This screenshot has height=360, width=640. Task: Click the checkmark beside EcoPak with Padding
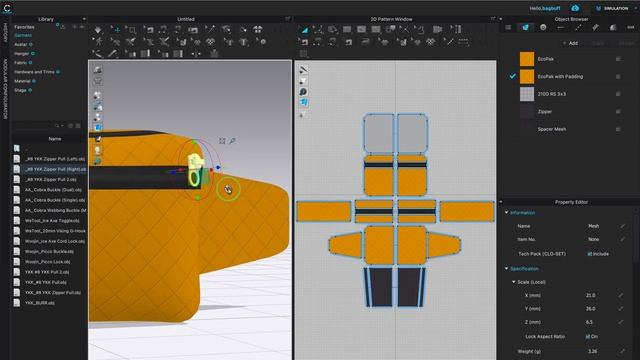[x=512, y=76]
